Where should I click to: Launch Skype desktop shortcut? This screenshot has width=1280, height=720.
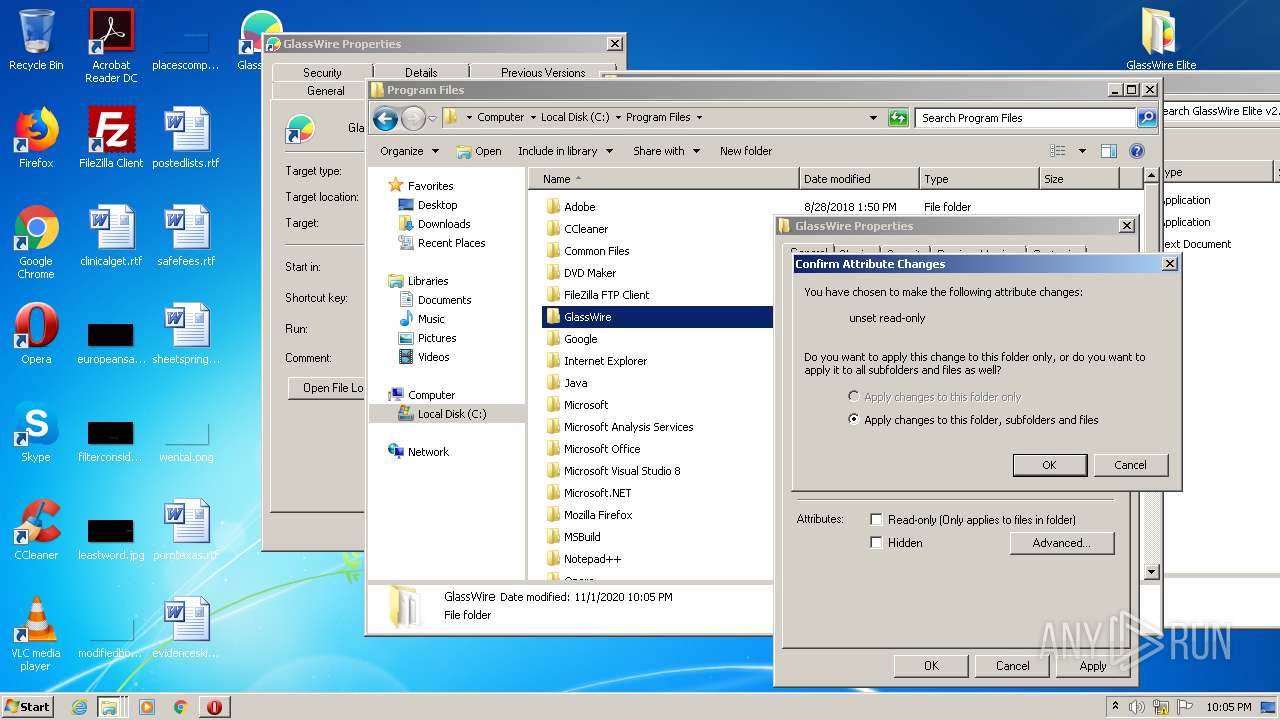36,432
